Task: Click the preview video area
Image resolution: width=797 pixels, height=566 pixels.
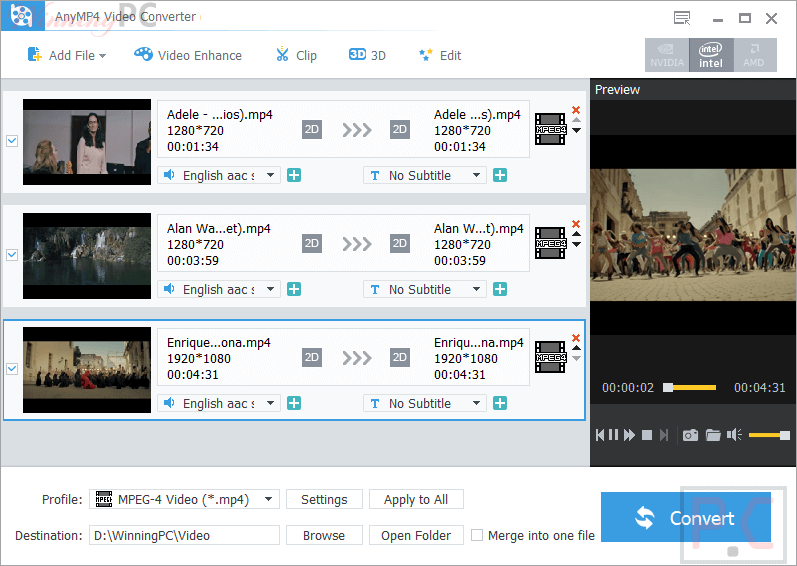Action: coord(693,235)
